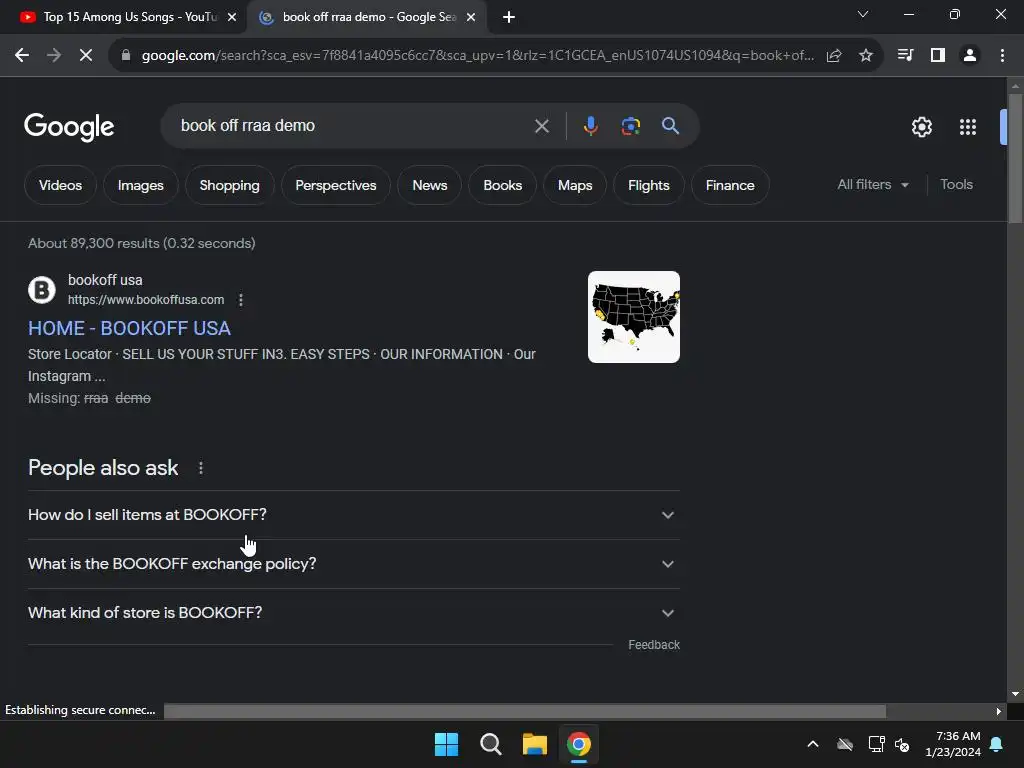Click the bookoff usa site favicon
This screenshot has width=1024, height=768.
[x=42, y=290]
